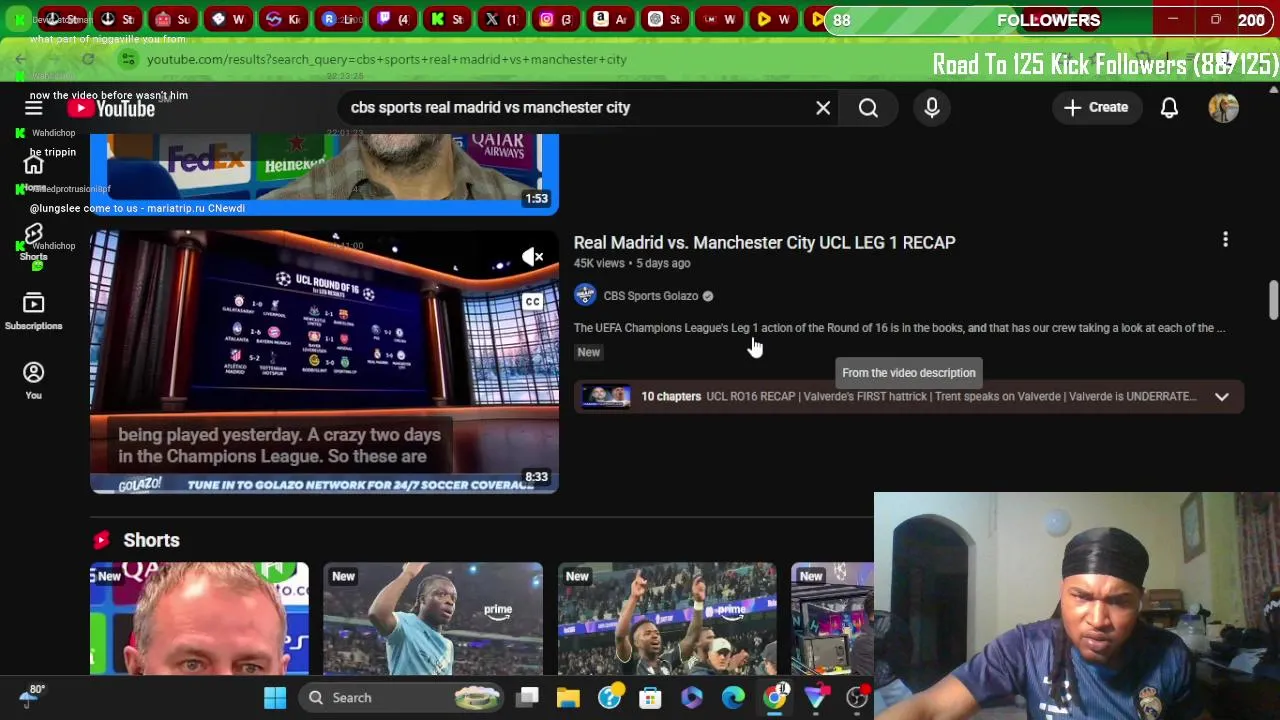Image resolution: width=1280 pixels, height=720 pixels.
Task: Clear the search box with the X
Action: click(823, 107)
